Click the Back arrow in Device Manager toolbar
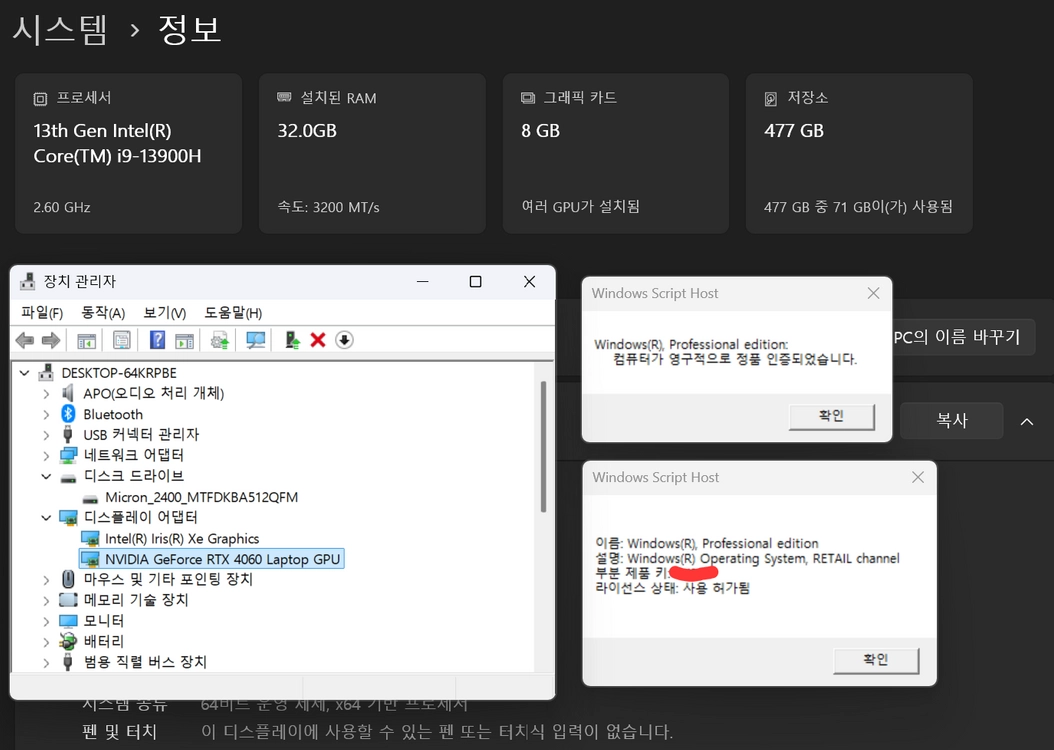 (25, 340)
